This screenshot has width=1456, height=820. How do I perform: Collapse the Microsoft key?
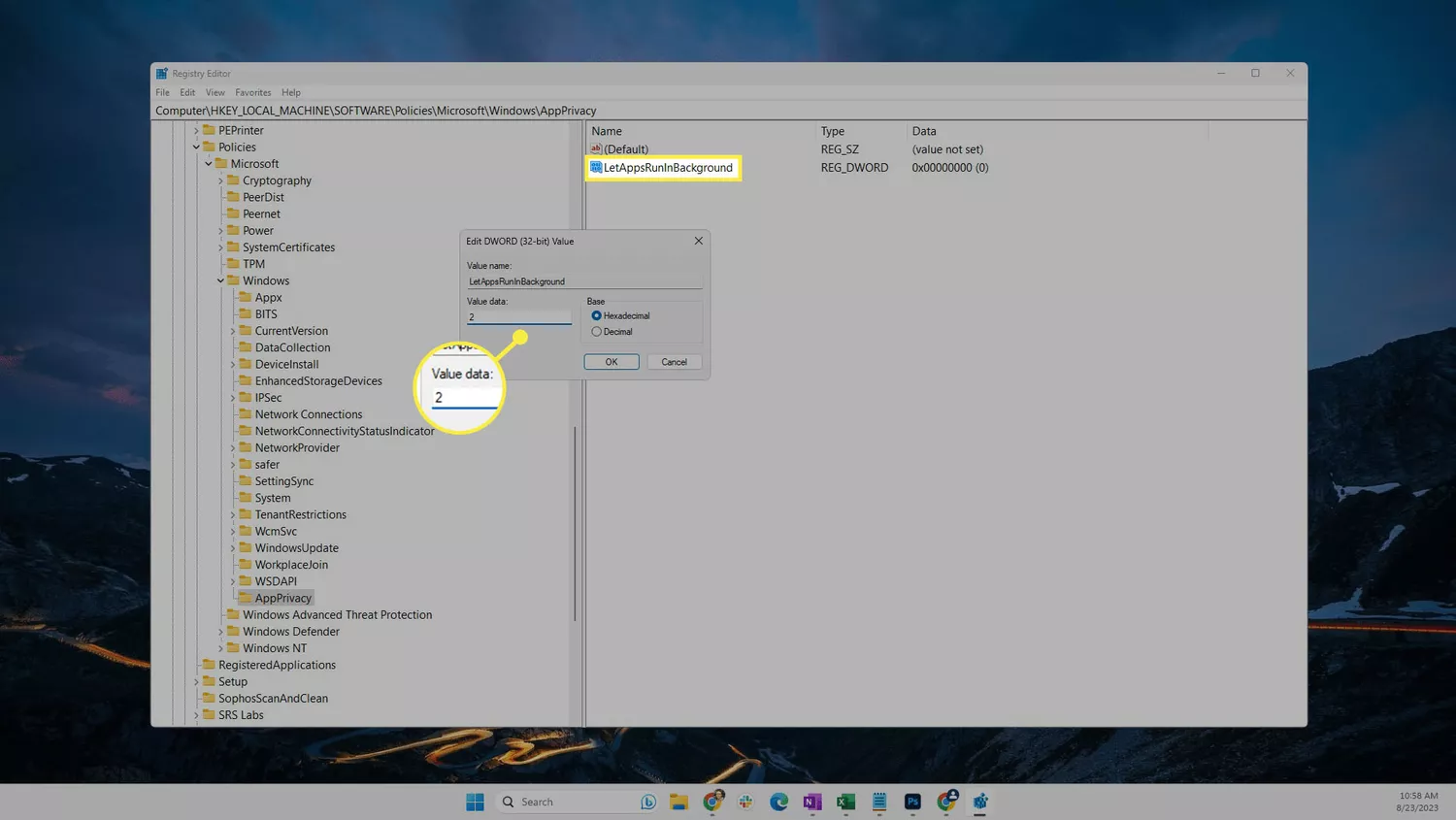[208, 164]
